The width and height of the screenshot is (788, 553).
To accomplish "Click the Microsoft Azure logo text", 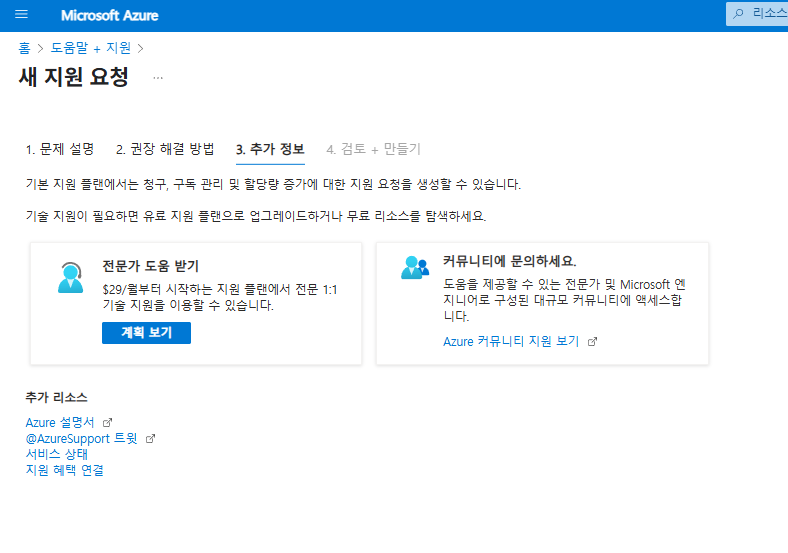I will coord(110,16).
